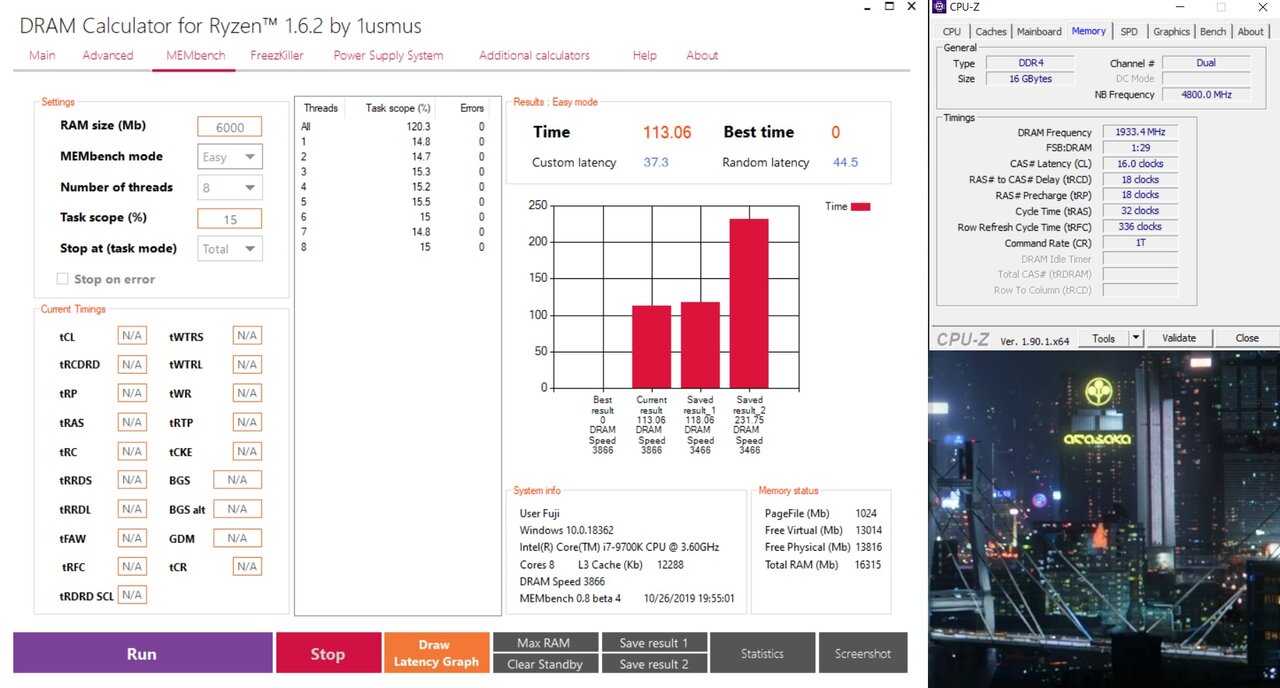1280x688 pixels.
Task: Click the Close button in CPU-Z
Action: click(x=1247, y=338)
